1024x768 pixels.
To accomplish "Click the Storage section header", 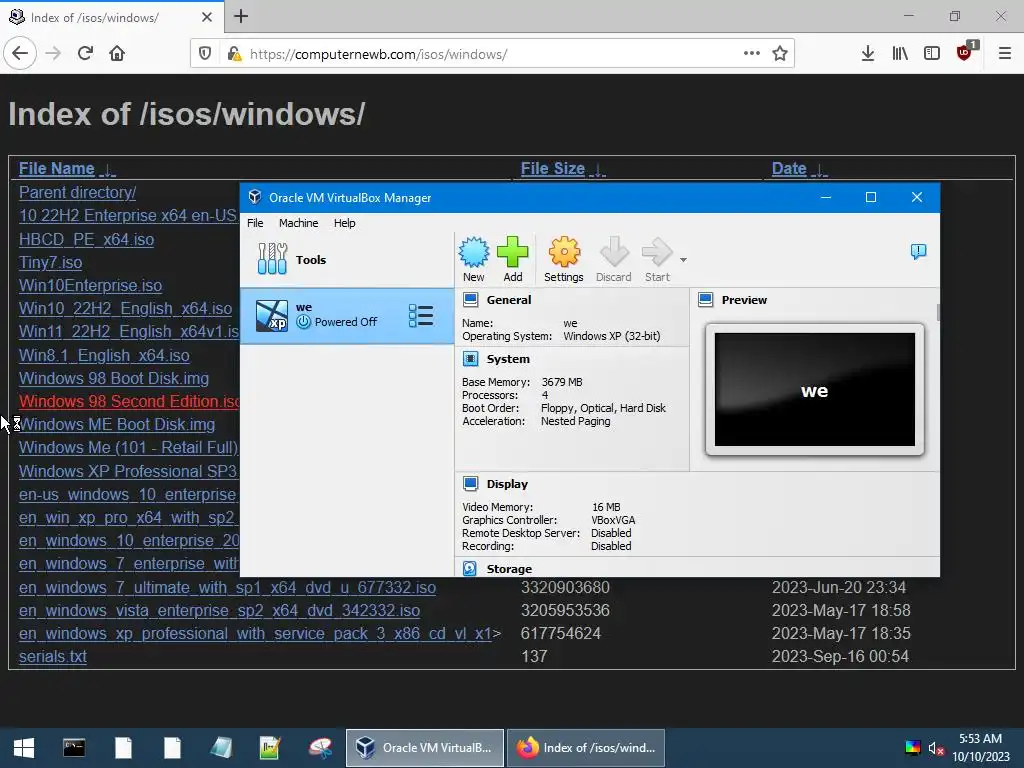I will (509, 569).
